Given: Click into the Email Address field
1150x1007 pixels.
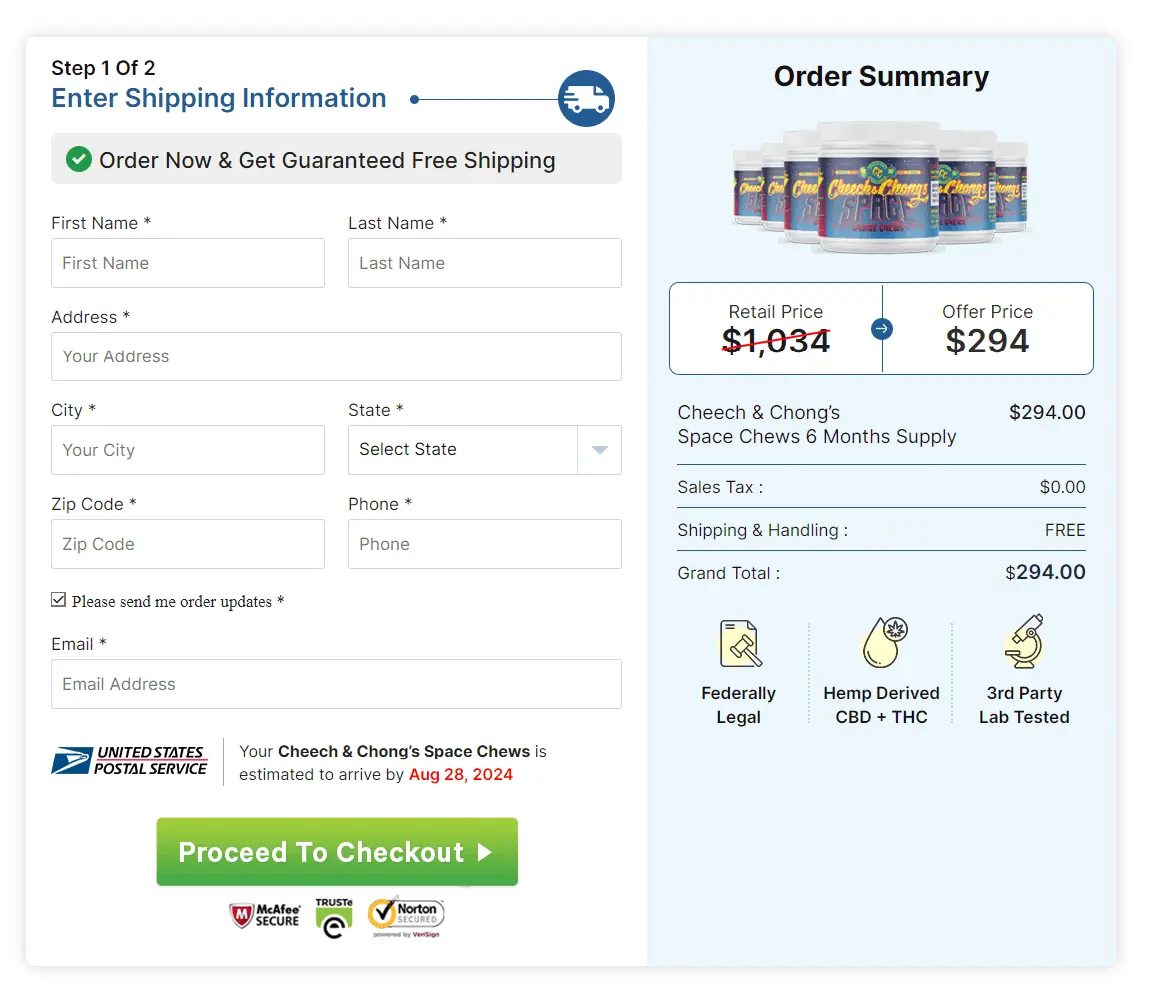Looking at the screenshot, I should click(x=337, y=684).
